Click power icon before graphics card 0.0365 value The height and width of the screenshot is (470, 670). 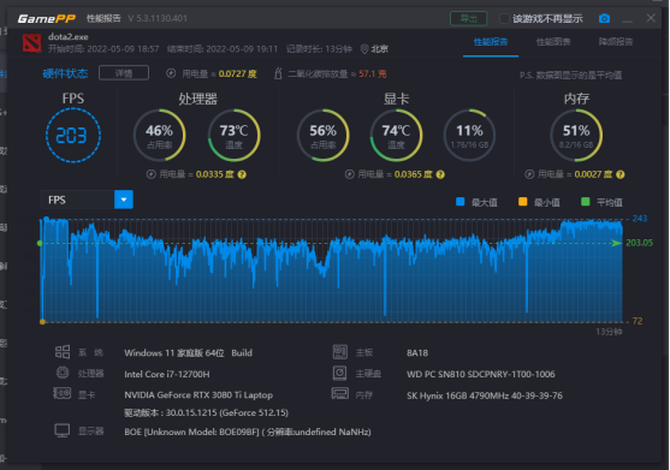click(x=350, y=174)
